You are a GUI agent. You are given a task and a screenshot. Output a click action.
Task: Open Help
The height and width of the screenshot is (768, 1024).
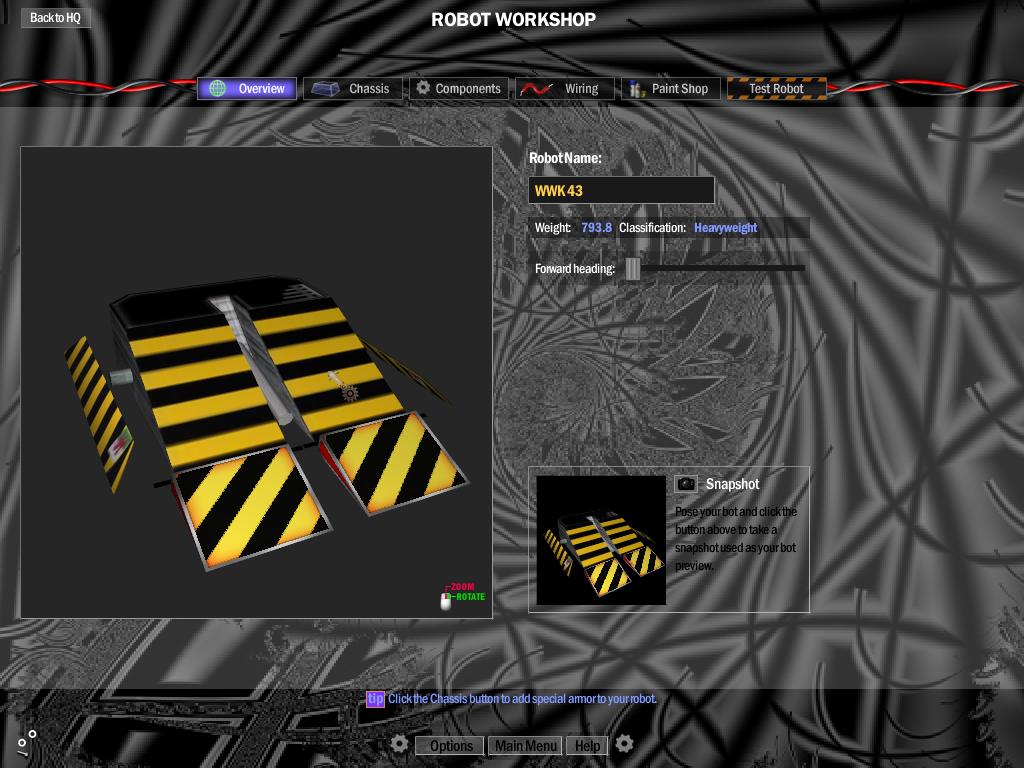point(587,745)
